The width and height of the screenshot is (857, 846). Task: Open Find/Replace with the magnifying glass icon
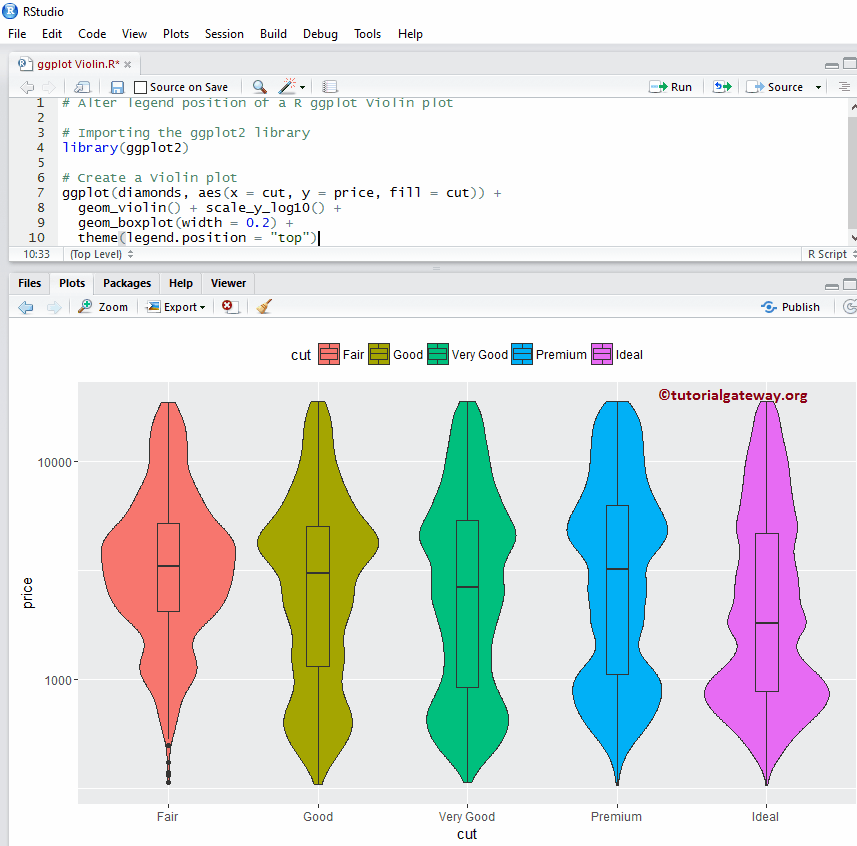pos(258,87)
